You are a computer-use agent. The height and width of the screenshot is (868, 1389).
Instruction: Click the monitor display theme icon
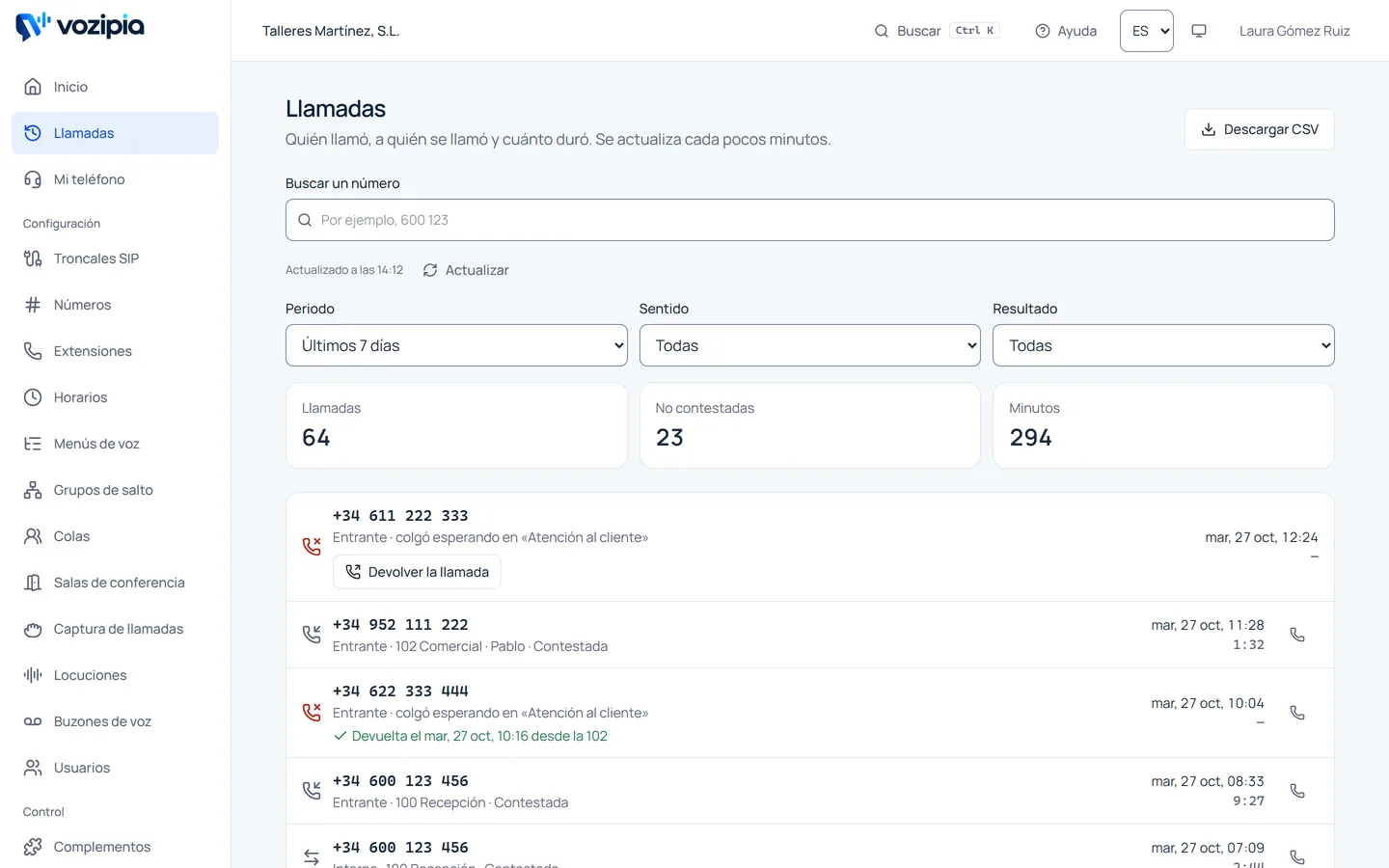pos(1199,31)
